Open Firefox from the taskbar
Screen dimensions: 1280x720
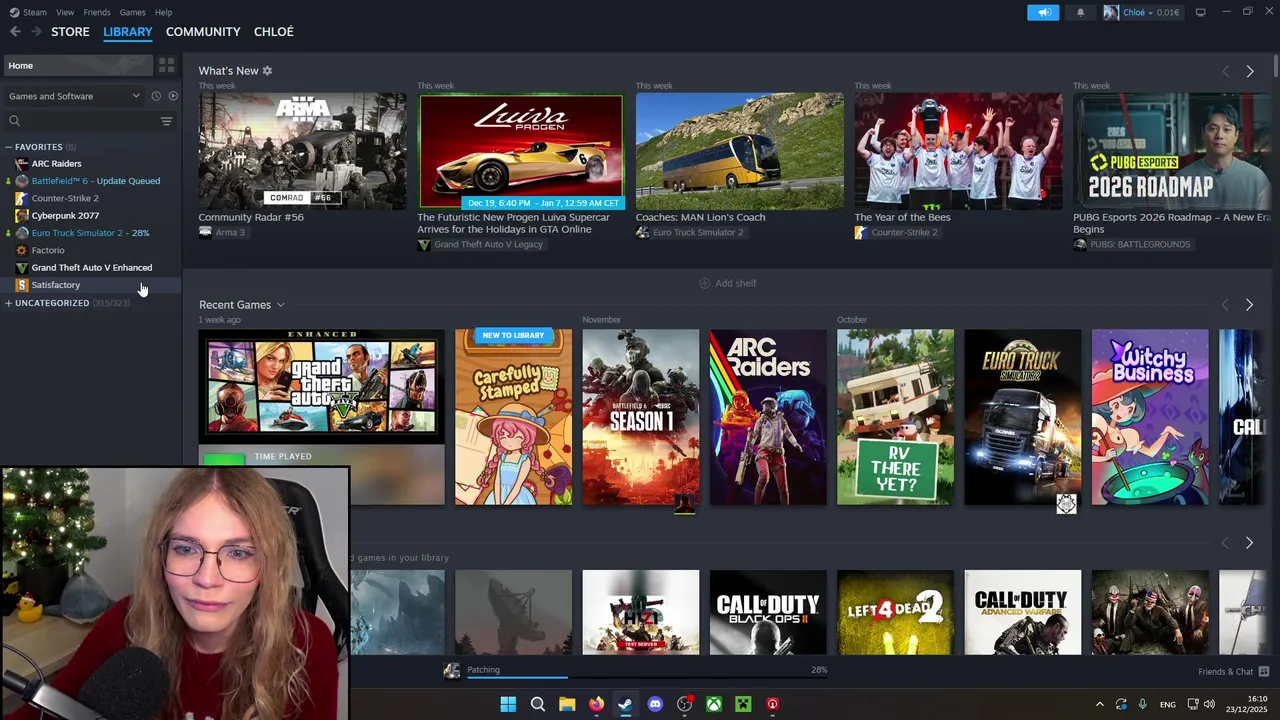tap(596, 704)
